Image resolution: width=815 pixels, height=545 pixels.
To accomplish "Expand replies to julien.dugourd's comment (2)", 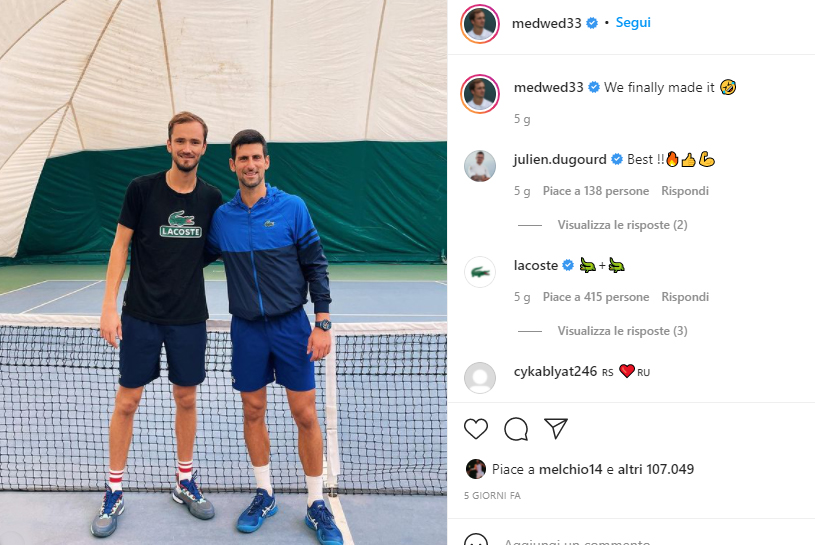I will (622, 225).
